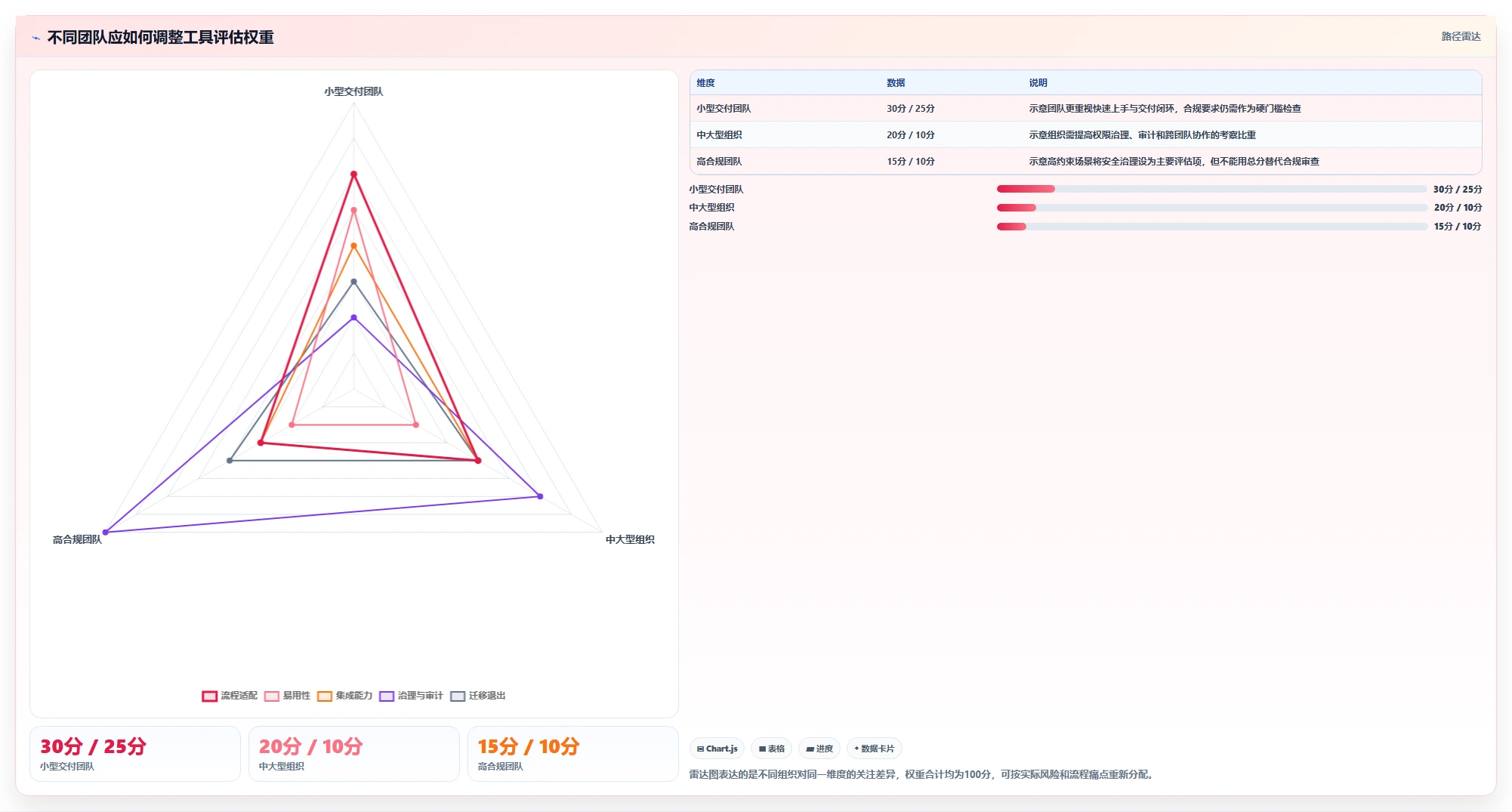Toggle the 治理与审计 legend item

411,696
